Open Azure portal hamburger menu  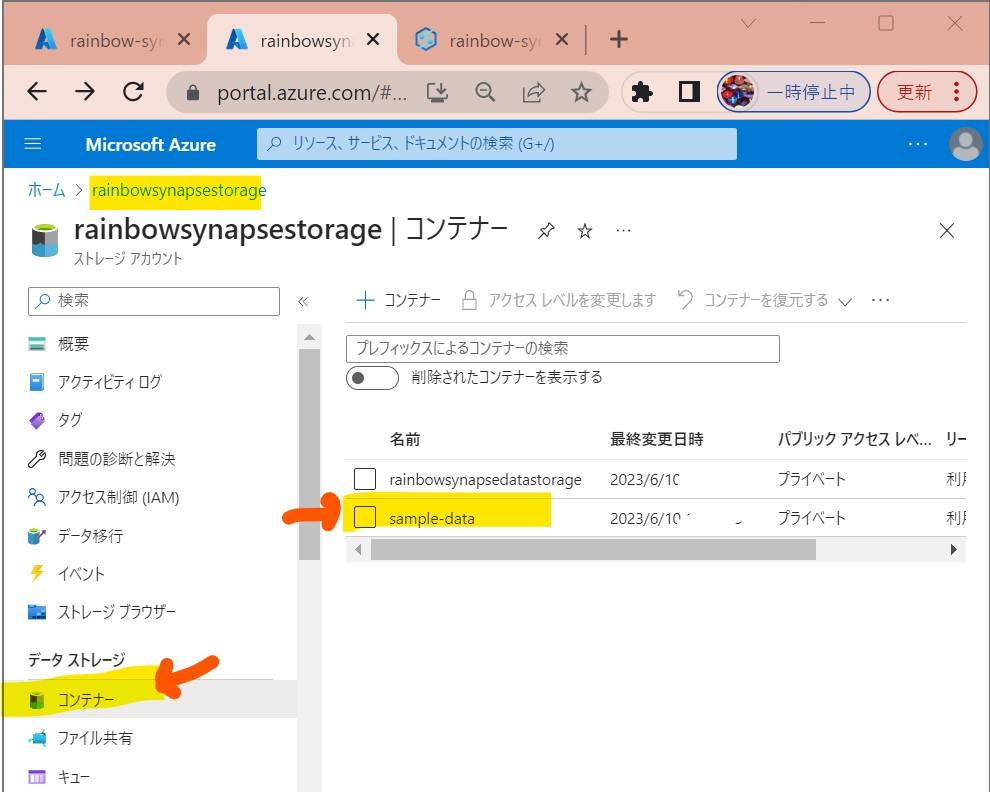coord(33,144)
